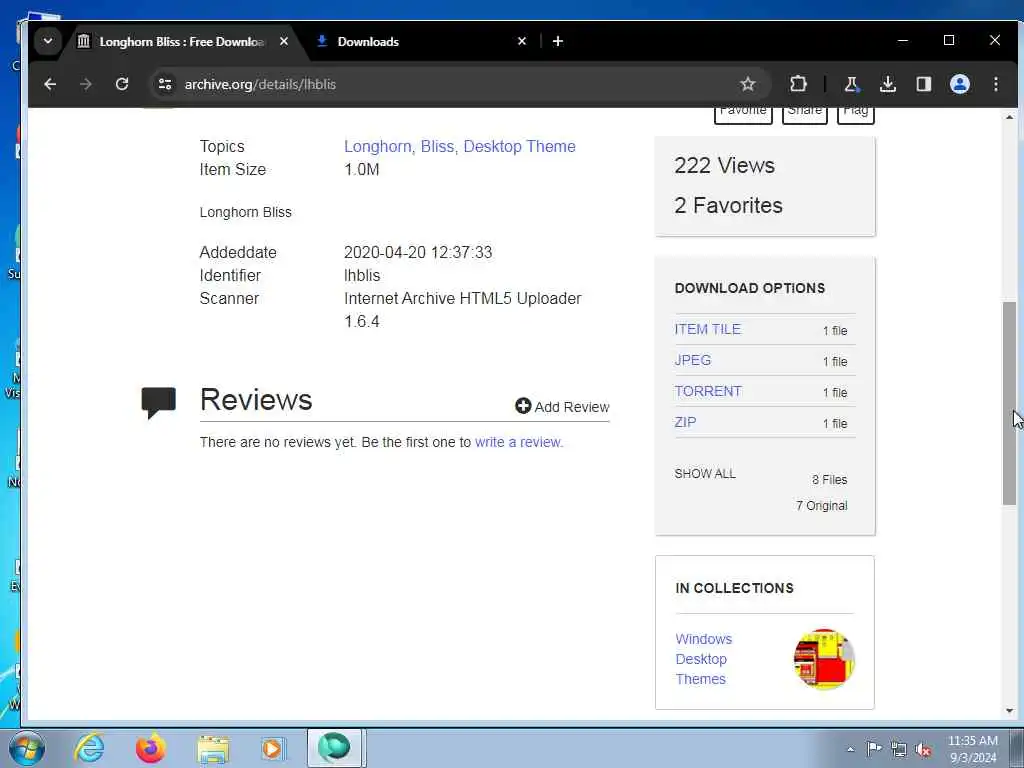Click the '222 Views' text

click(x=724, y=165)
